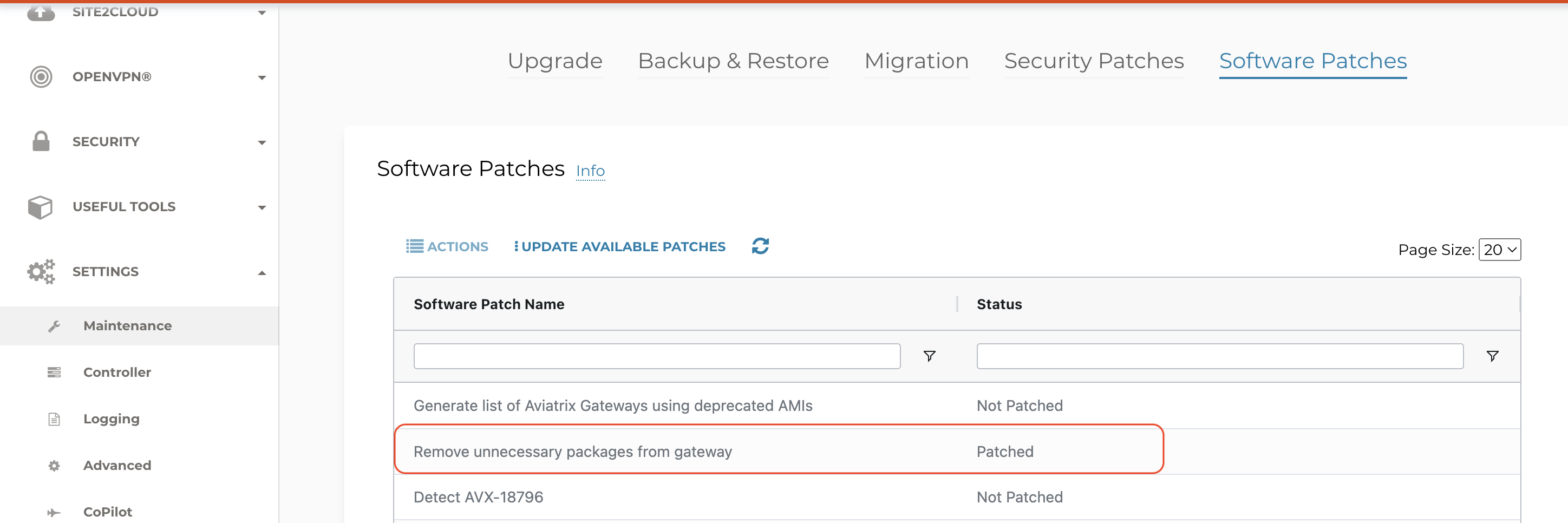The height and width of the screenshot is (523, 1568).
Task: Collapse the Settings sidebar section
Action: click(262, 273)
